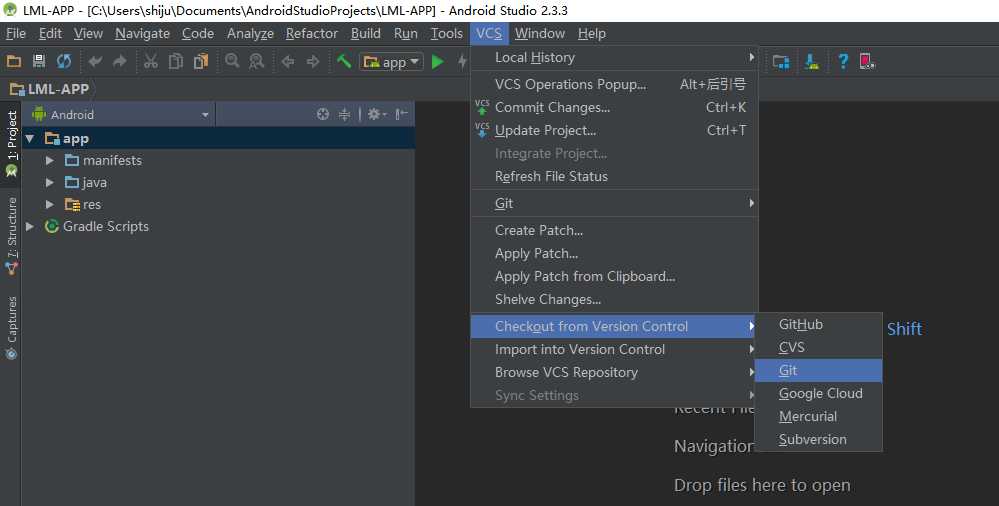
Task: Click Collapse All icon in project panel
Action: point(344,114)
